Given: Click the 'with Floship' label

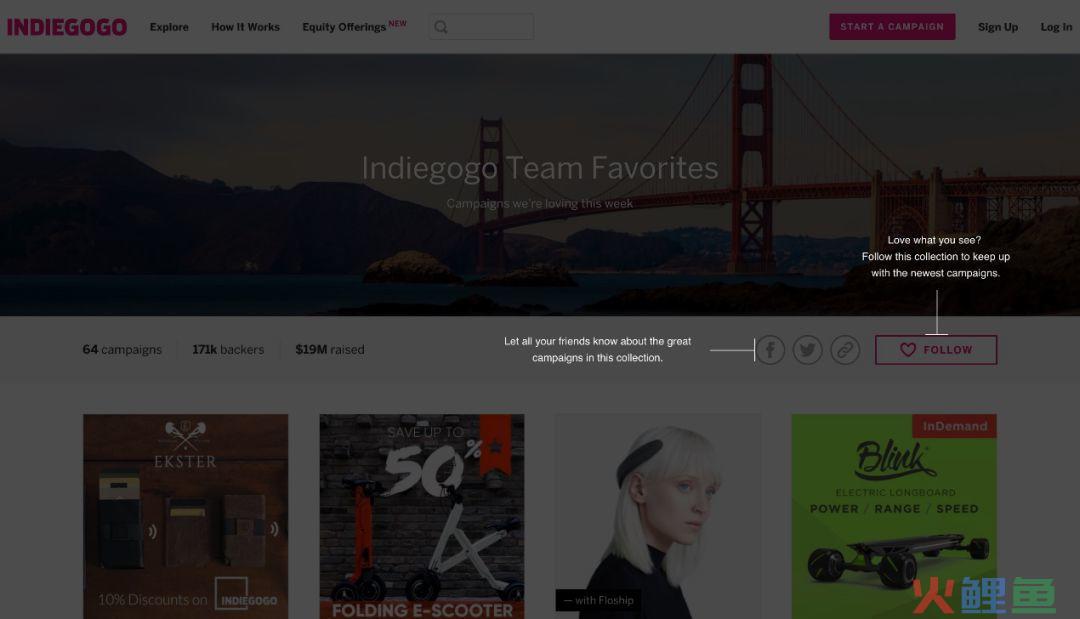Looking at the screenshot, I should (x=598, y=600).
